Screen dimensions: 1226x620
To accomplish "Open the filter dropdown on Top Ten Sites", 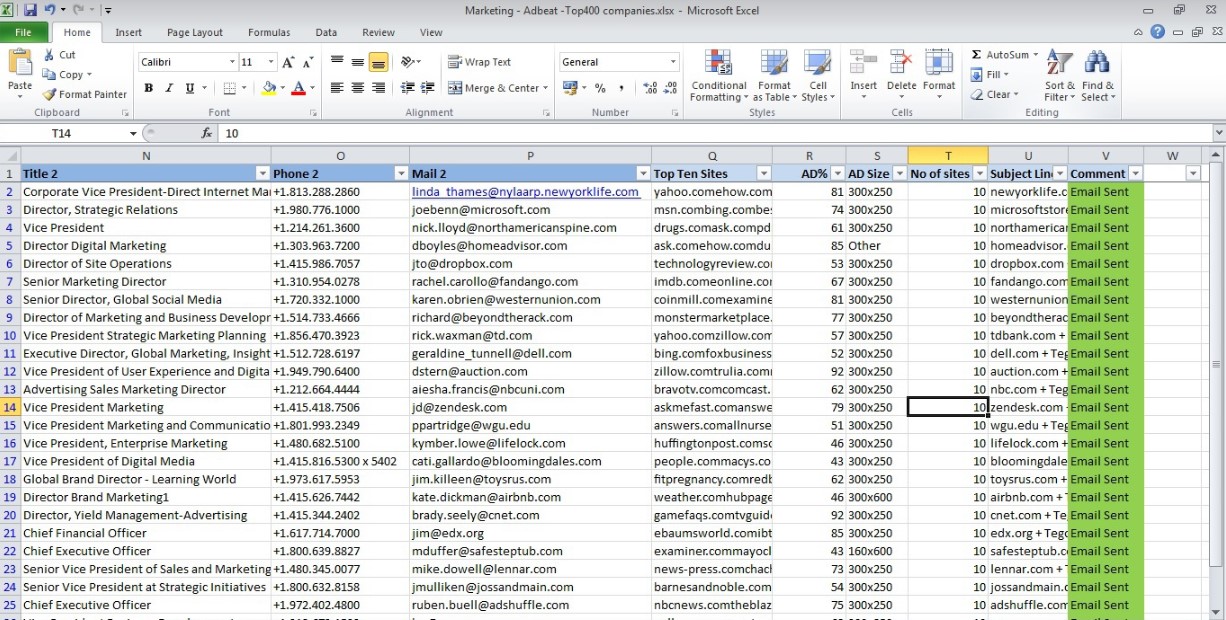I will pos(763,173).
